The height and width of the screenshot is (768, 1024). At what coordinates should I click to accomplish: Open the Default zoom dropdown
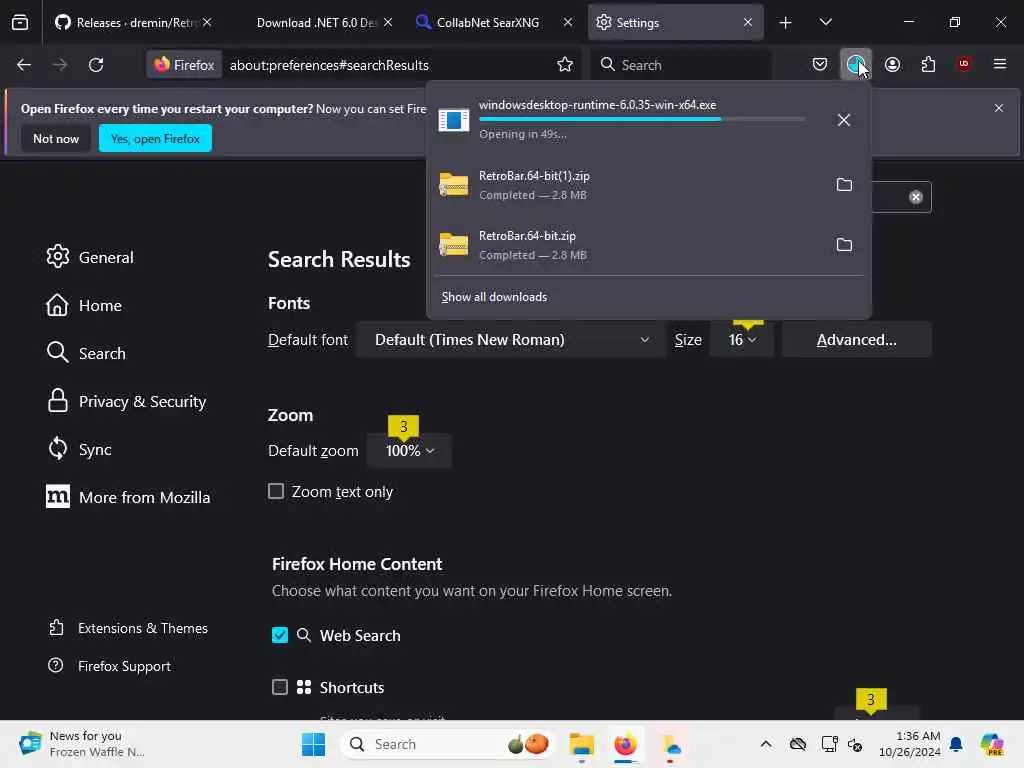point(409,451)
